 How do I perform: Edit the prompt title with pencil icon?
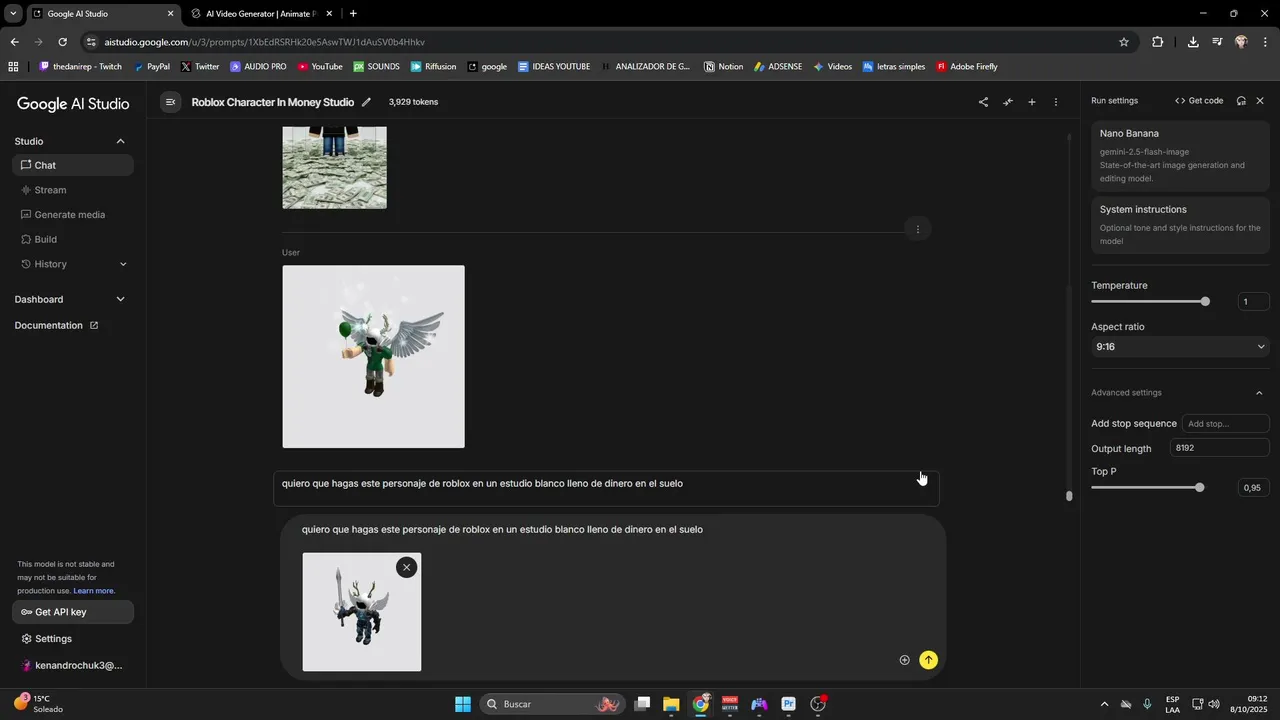pyautogui.click(x=366, y=102)
